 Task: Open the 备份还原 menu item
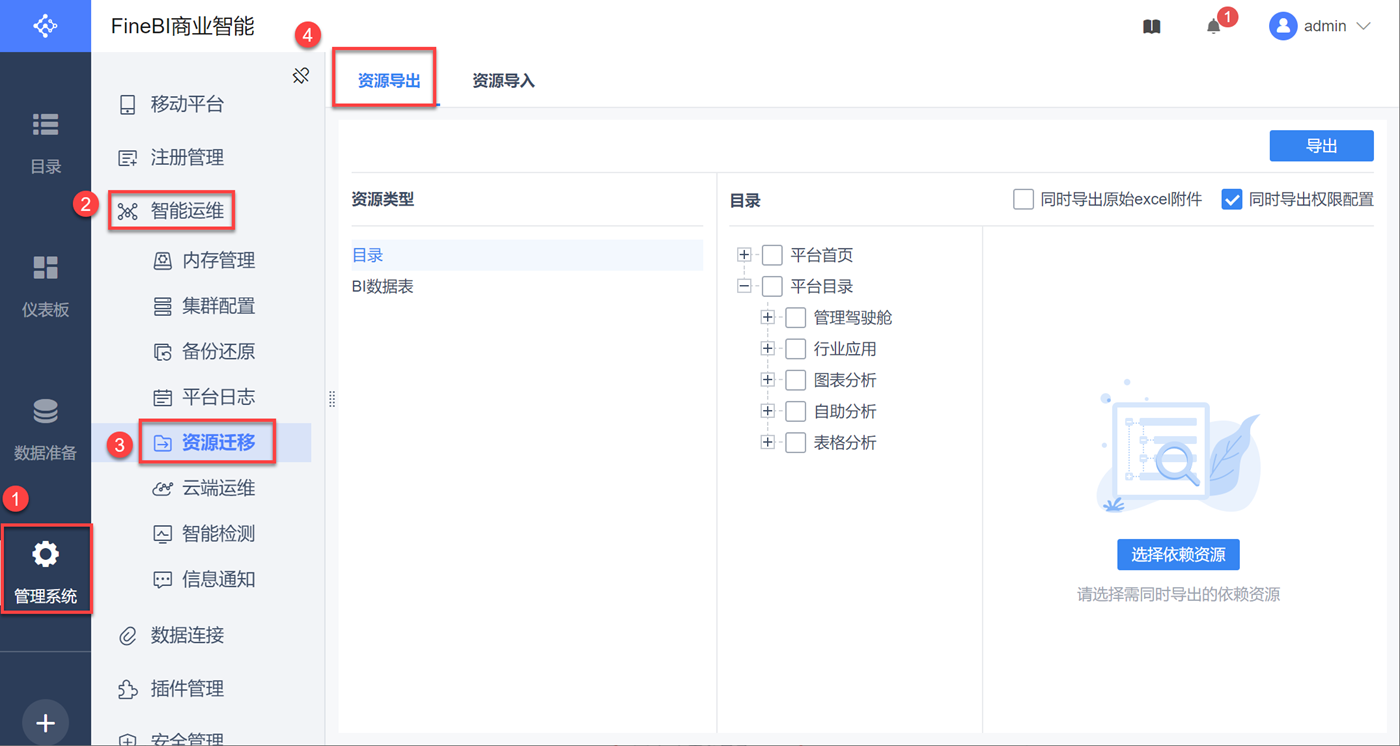218,351
